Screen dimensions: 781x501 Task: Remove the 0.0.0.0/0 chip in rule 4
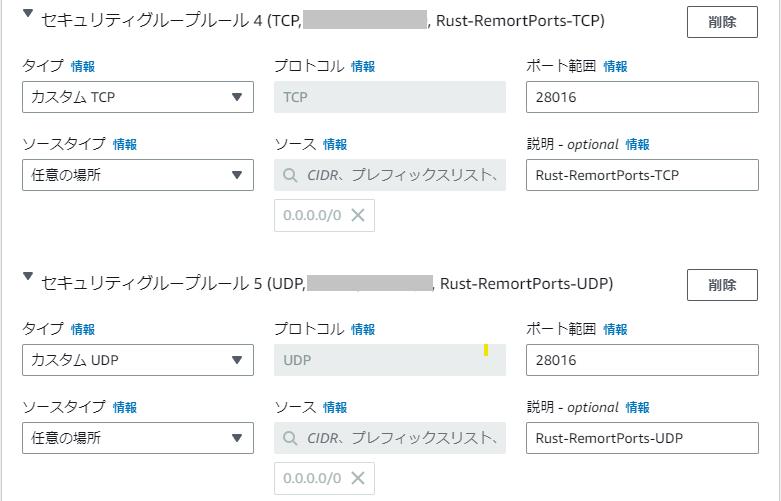click(357, 215)
